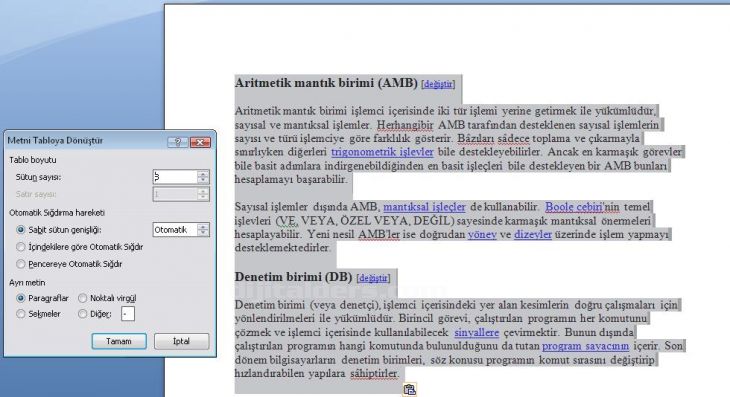The height and width of the screenshot is (397, 730).
Task: Choose Sekmeler as text separator
Action: tap(20, 314)
